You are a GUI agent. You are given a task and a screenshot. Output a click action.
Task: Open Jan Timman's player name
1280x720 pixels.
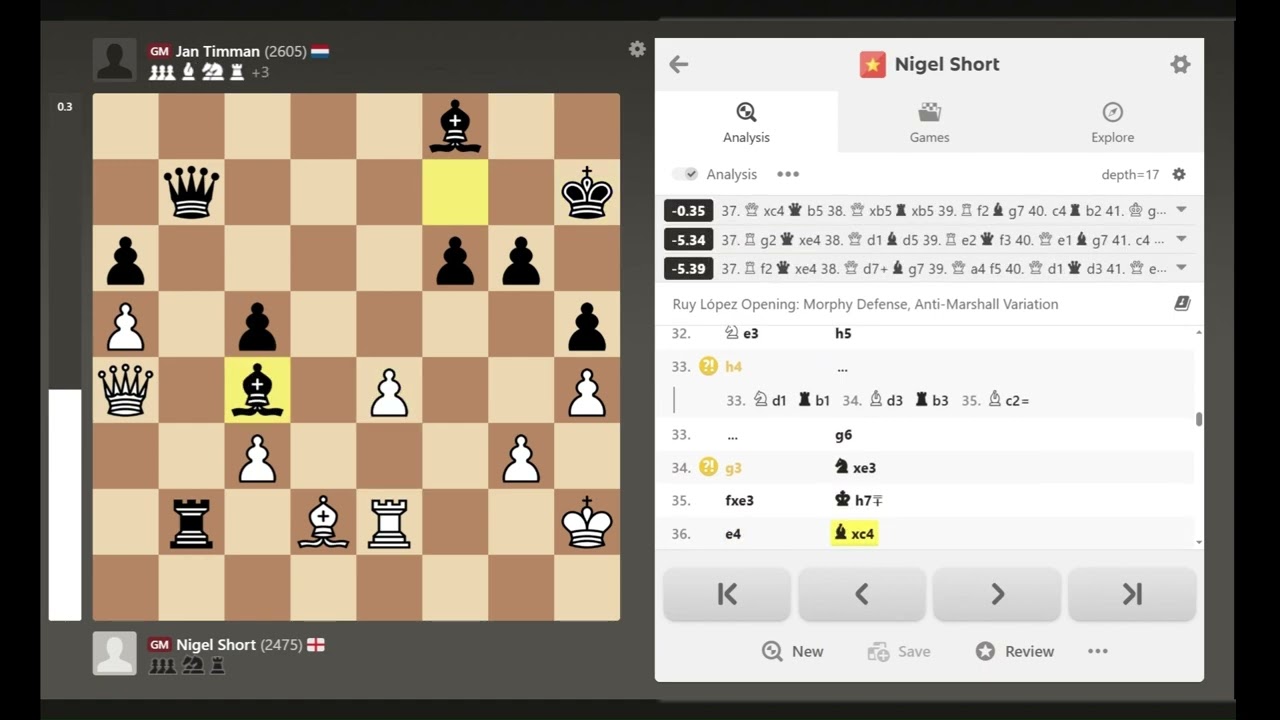pyautogui.click(x=217, y=51)
